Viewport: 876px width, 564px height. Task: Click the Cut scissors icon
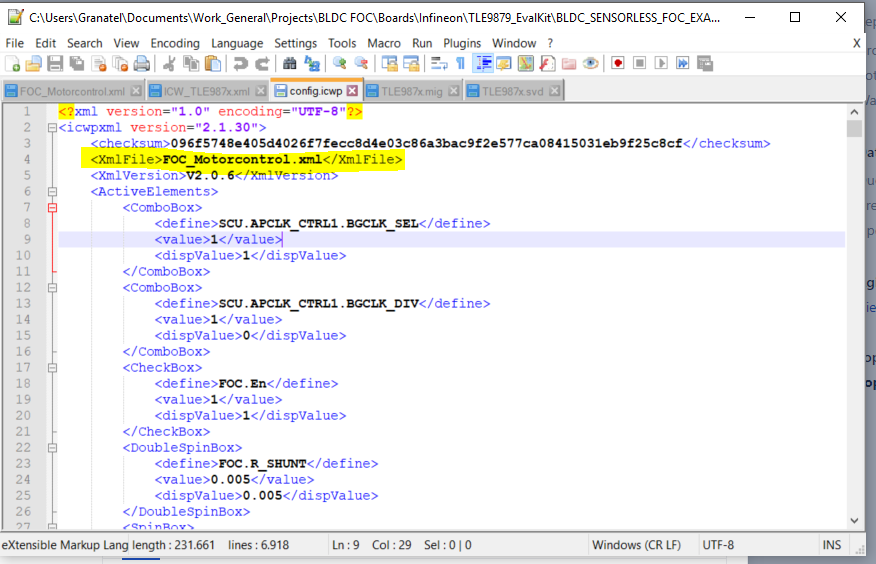tap(169, 63)
